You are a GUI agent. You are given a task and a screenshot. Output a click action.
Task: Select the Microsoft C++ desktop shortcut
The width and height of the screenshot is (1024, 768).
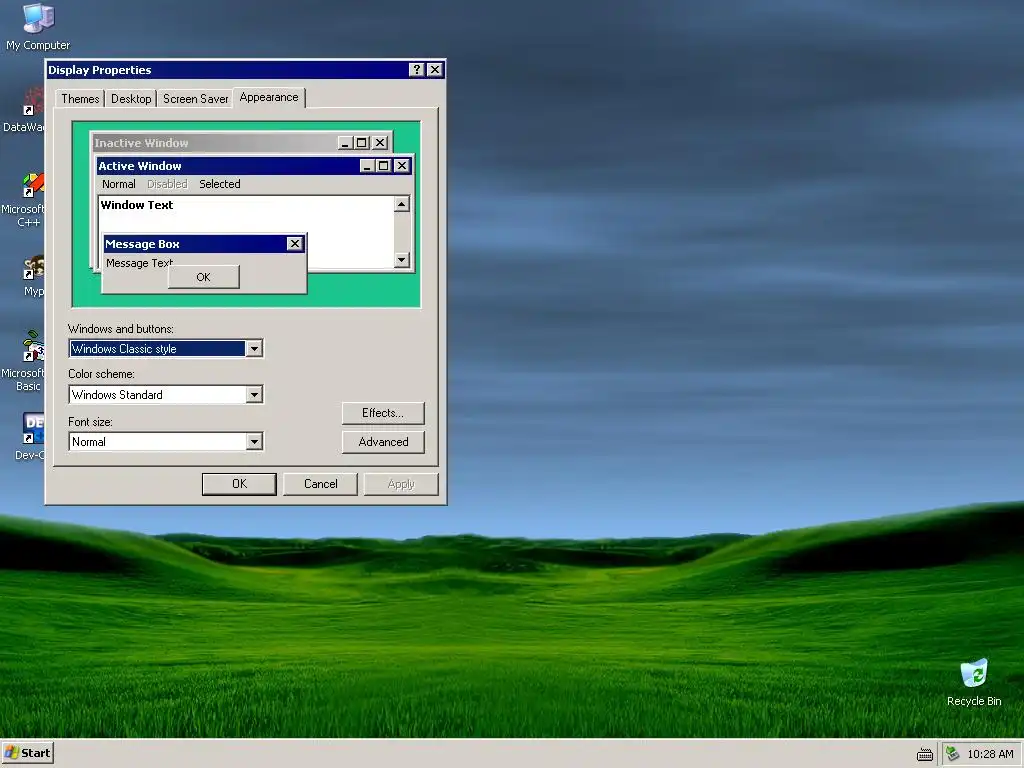click(x=25, y=199)
